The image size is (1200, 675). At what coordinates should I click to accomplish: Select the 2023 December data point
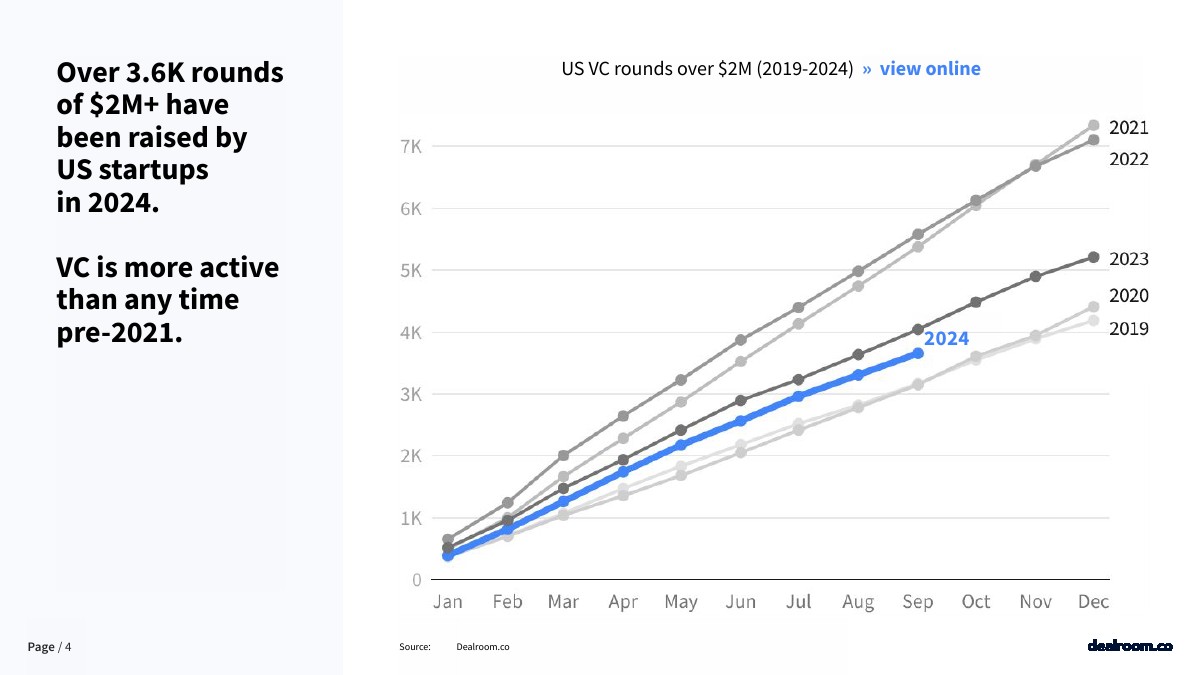point(1094,257)
